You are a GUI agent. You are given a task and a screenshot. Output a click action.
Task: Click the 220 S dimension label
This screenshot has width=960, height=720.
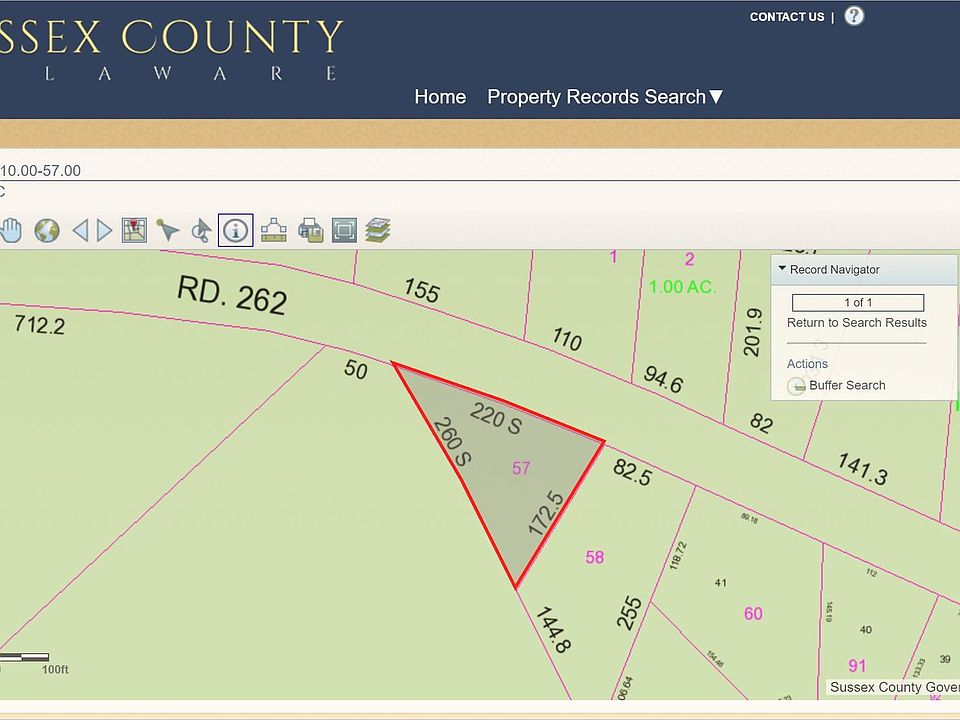[496, 418]
